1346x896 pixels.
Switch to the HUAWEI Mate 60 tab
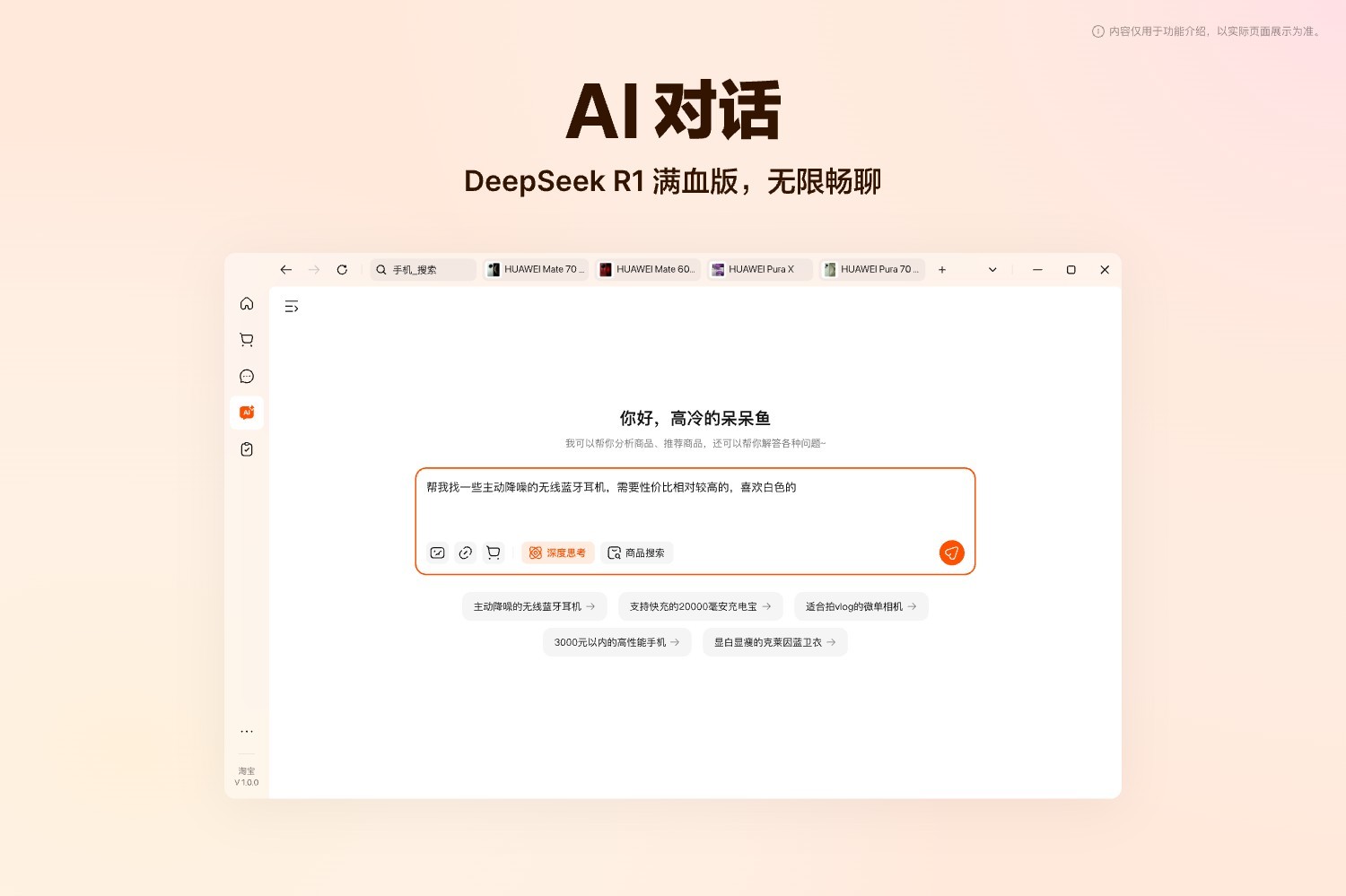[x=648, y=270]
